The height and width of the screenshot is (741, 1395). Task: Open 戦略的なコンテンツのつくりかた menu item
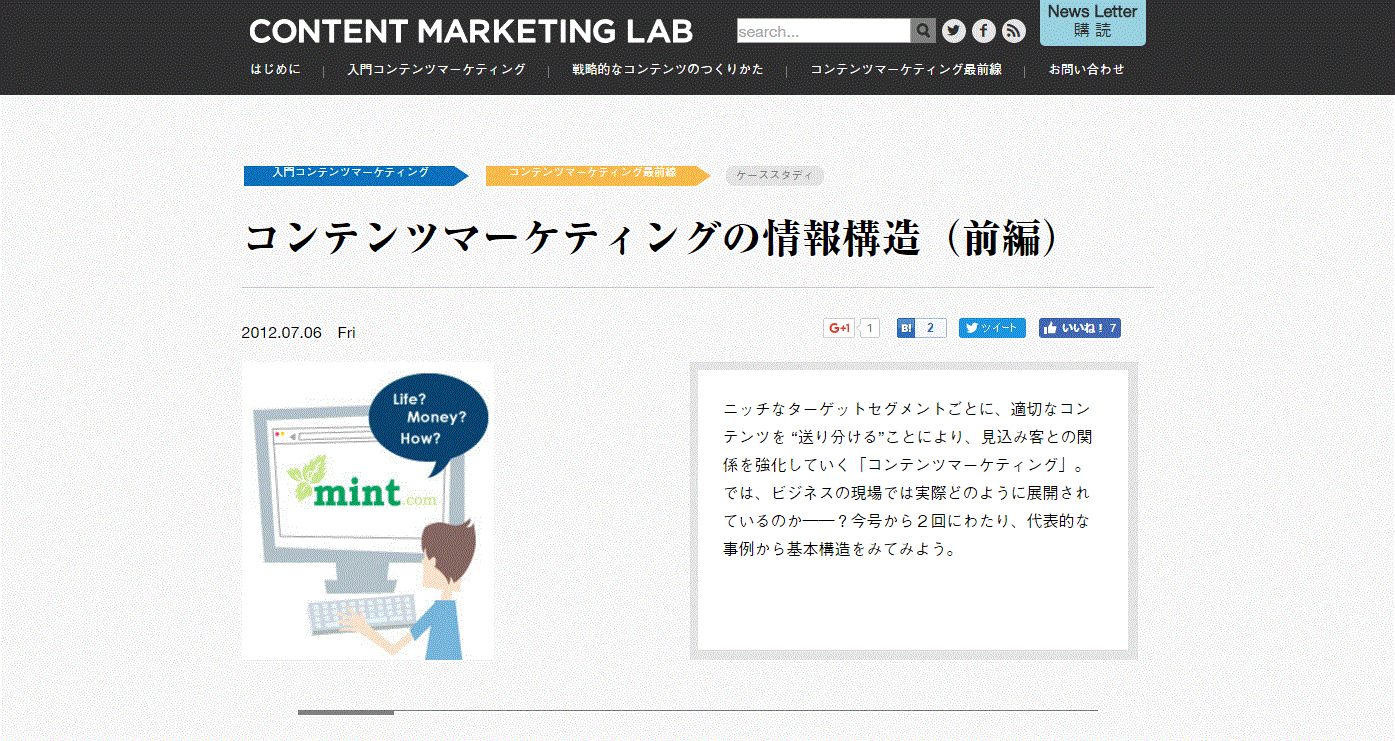pos(668,70)
